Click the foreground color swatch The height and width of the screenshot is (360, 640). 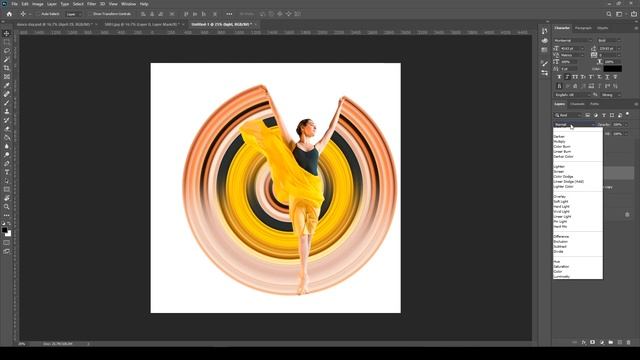(x=4, y=230)
